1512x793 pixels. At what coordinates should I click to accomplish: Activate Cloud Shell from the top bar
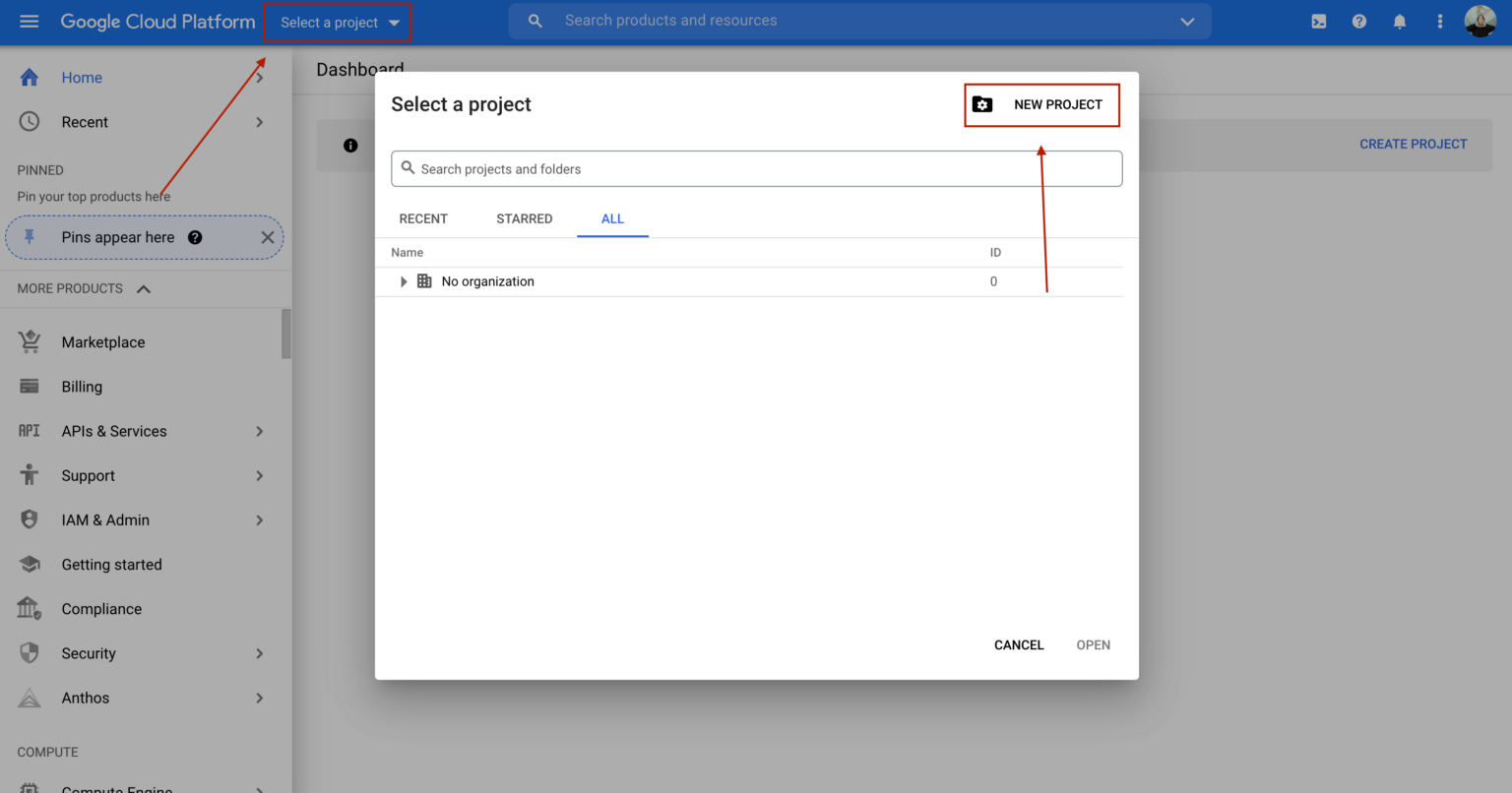click(1318, 21)
